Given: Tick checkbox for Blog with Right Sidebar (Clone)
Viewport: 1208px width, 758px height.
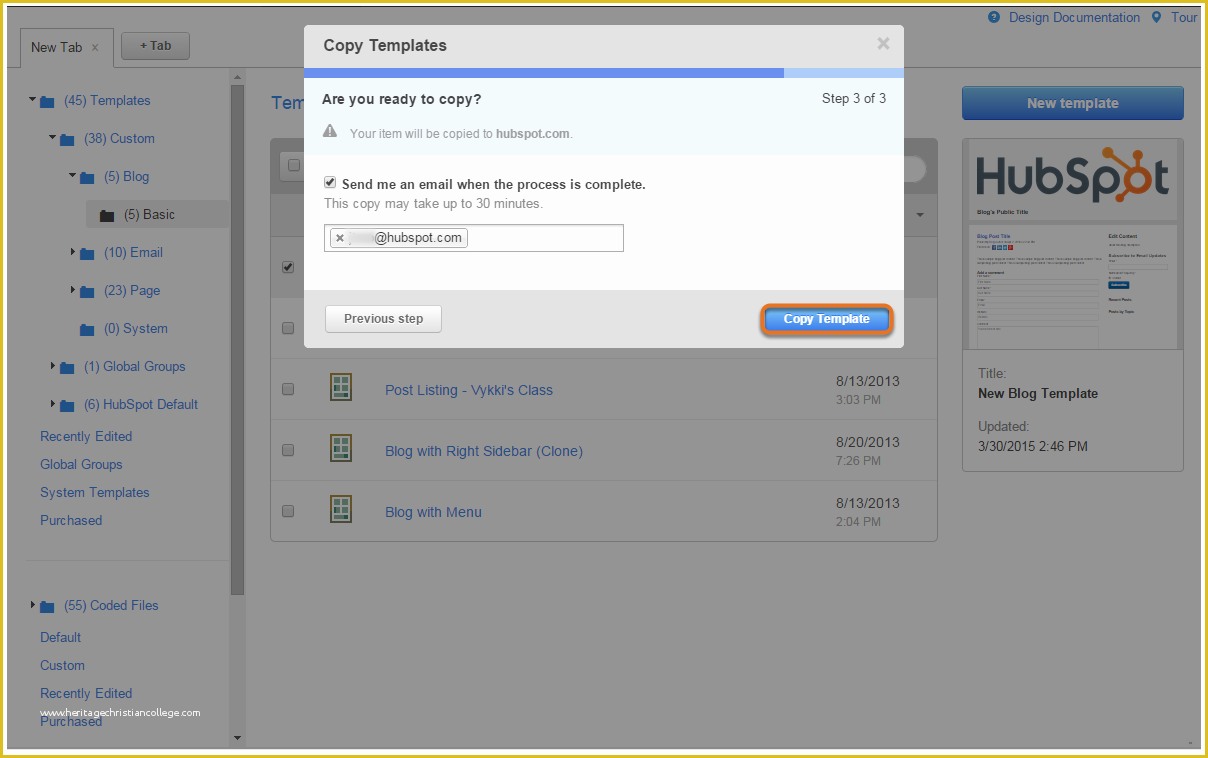Looking at the screenshot, I should click(x=288, y=450).
